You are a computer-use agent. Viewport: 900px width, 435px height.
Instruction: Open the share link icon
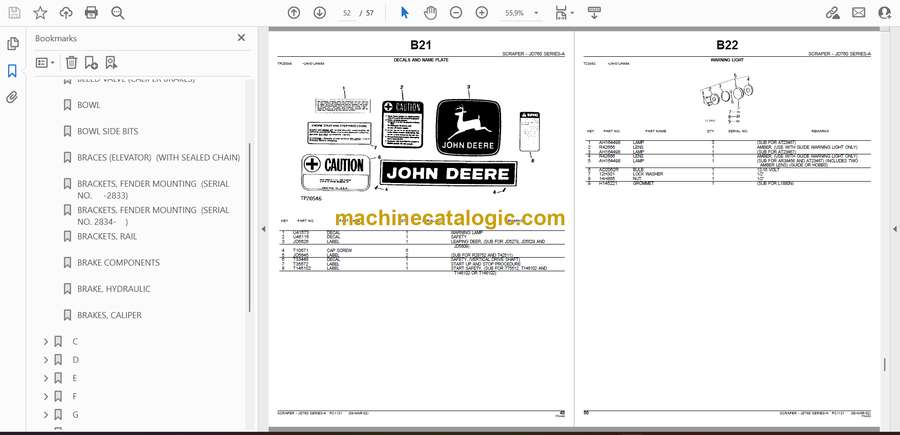point(833,13)
